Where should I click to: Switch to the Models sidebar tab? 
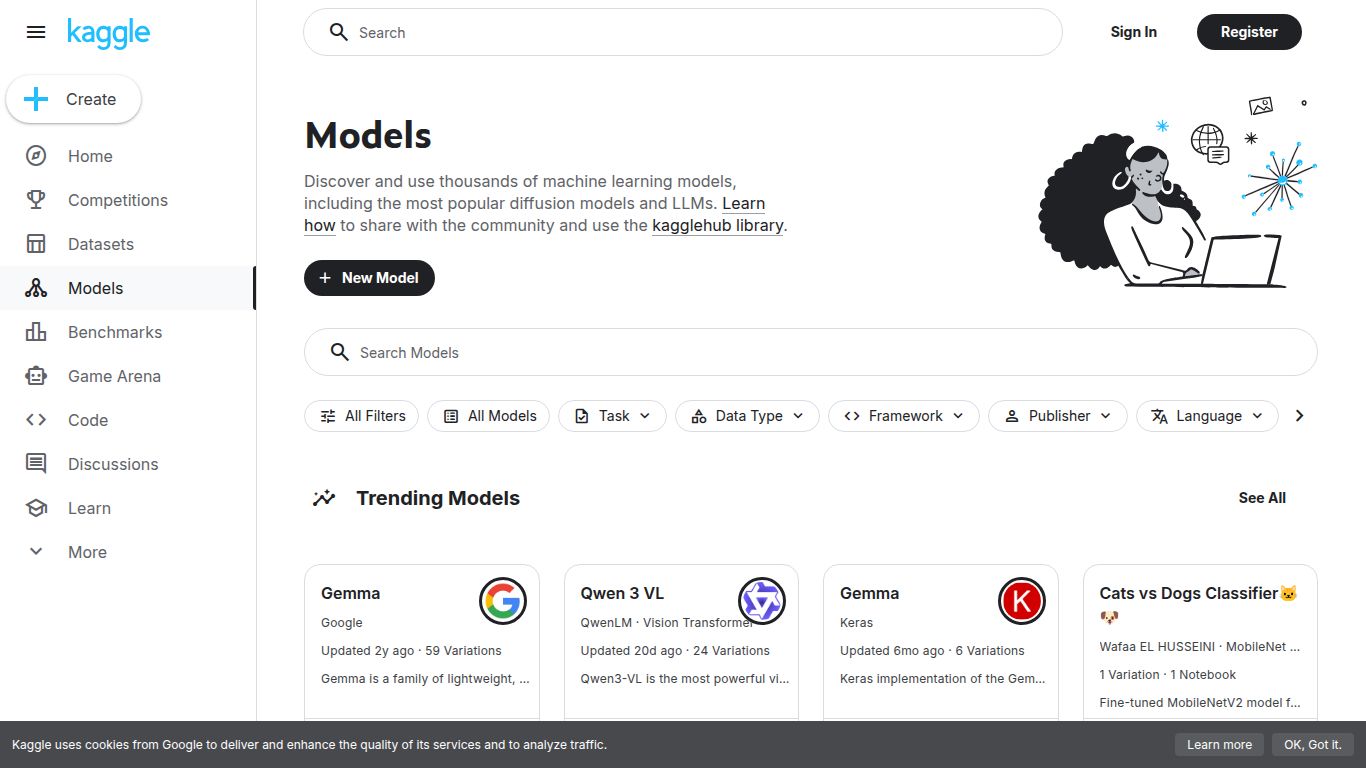[95, 288]
